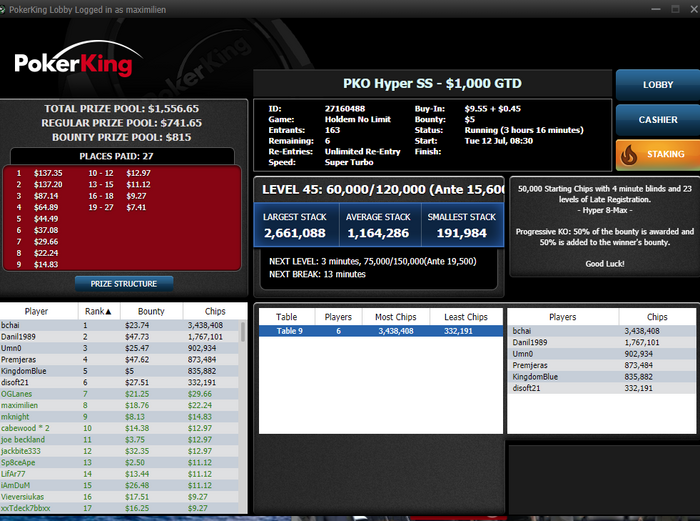Click Players header in table-detail list
The image size is (700, 521).
point(562,317)
